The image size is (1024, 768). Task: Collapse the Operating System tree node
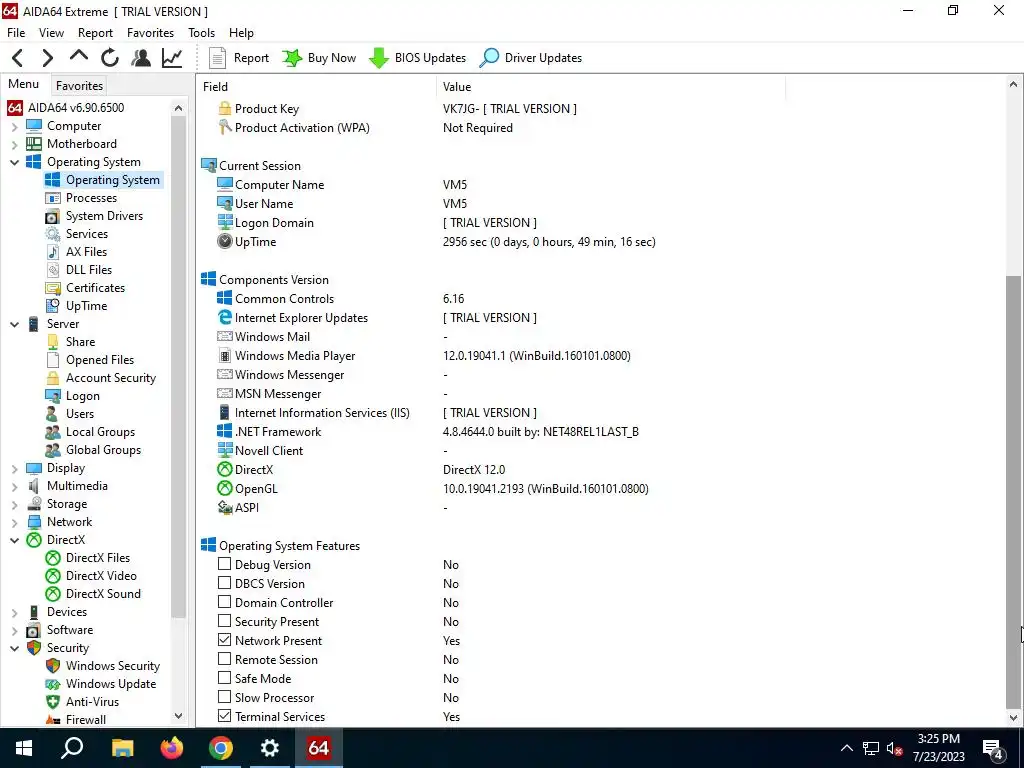[14, 162]
